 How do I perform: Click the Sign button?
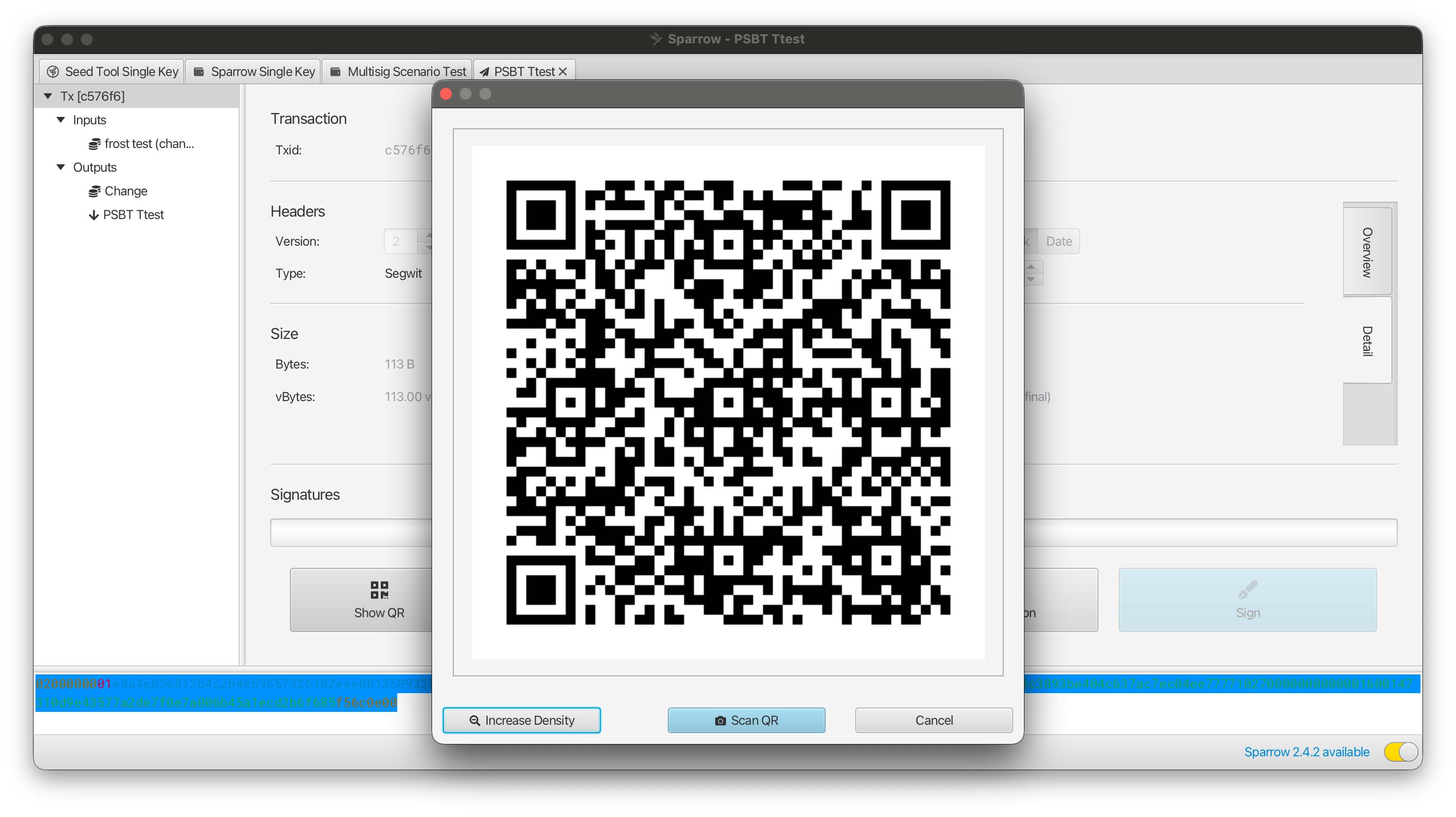[1247, 600]
